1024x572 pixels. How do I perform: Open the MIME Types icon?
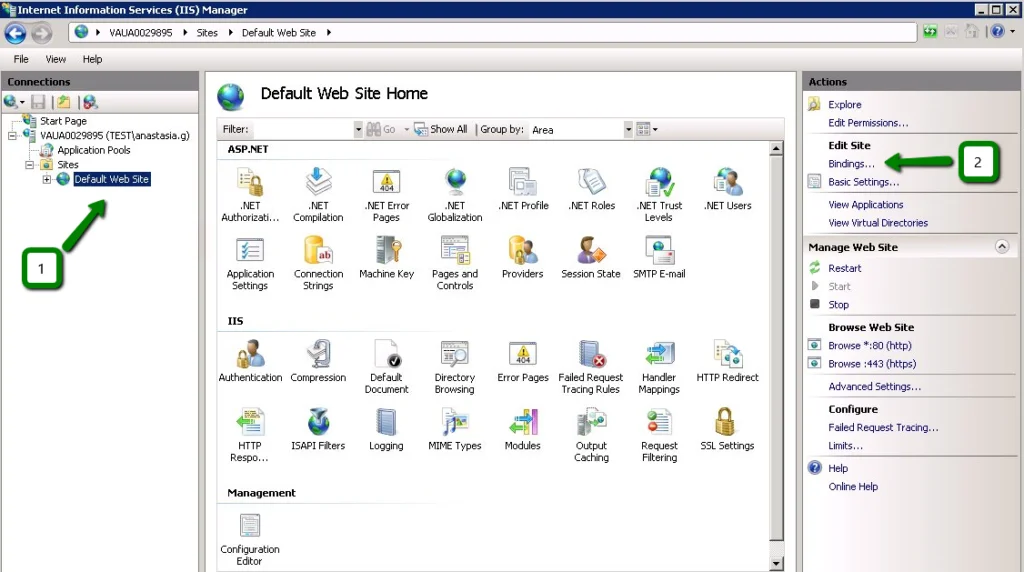point(454,424)
